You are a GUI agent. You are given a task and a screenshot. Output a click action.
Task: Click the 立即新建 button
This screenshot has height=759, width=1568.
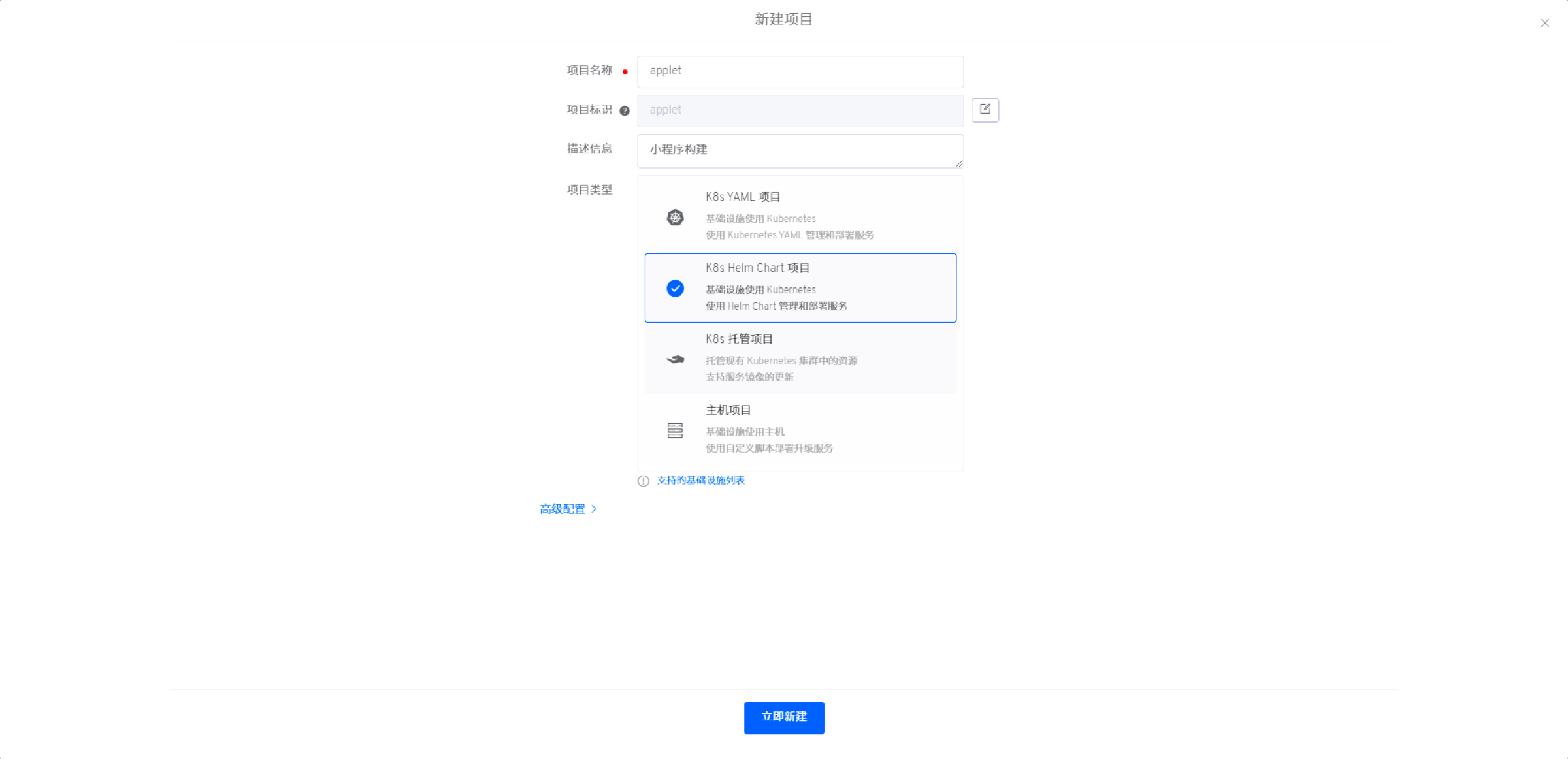point(783,717)
